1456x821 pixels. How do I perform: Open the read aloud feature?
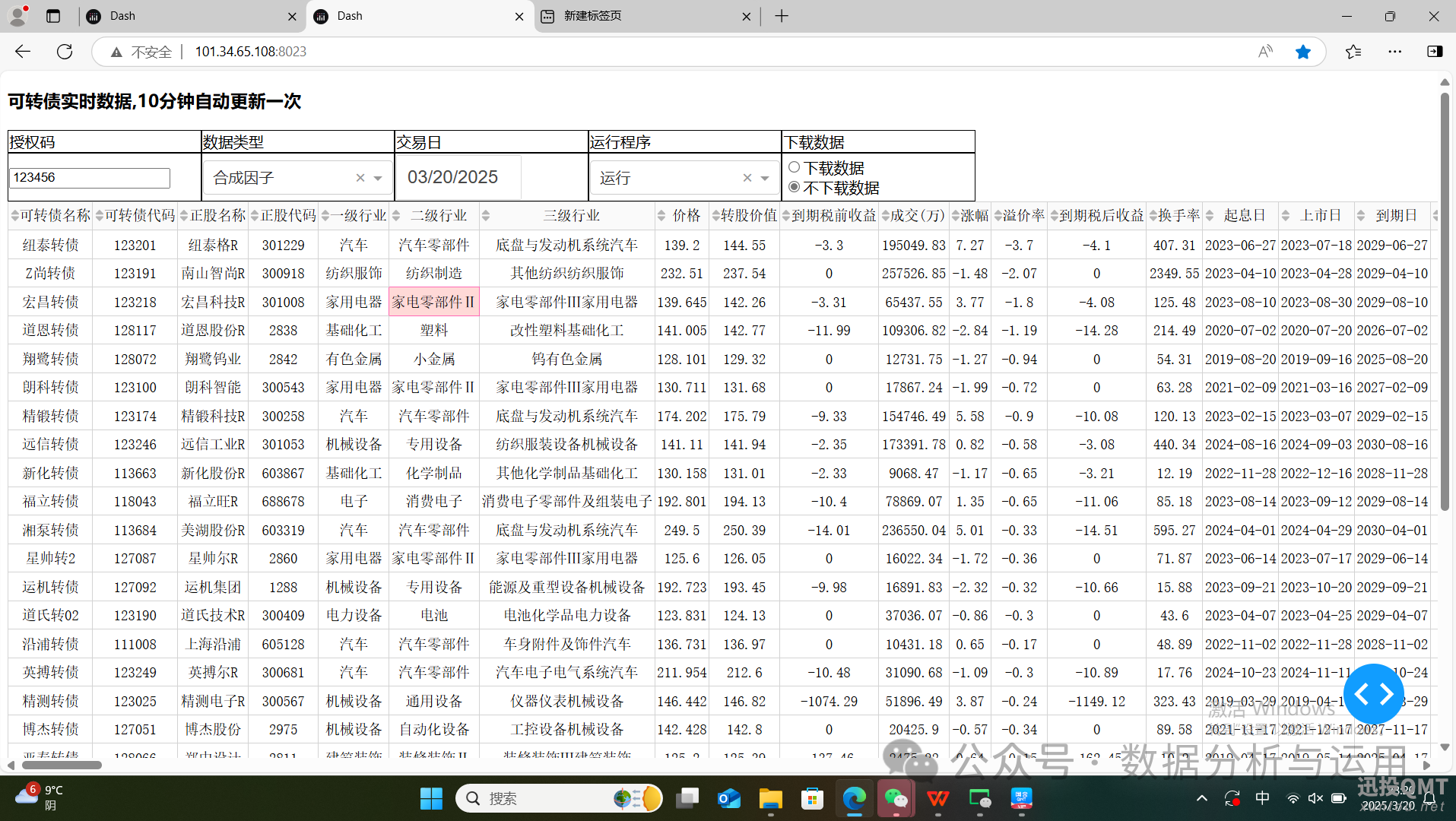[x=1265, y=52]
